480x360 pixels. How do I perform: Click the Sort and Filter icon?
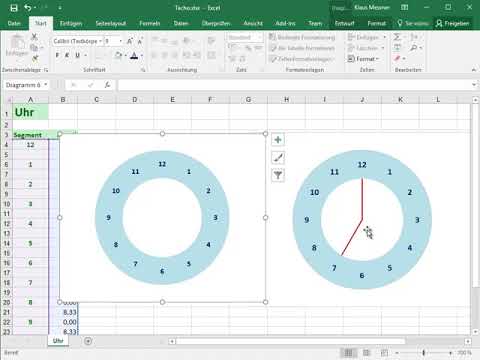tap(414, 37)
